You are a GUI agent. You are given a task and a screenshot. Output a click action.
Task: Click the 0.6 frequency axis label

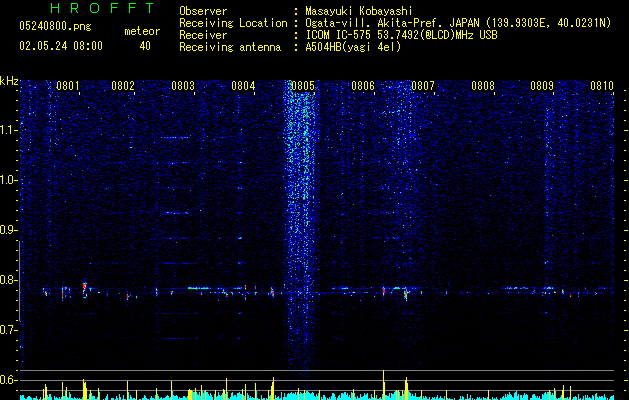[8, 380]
